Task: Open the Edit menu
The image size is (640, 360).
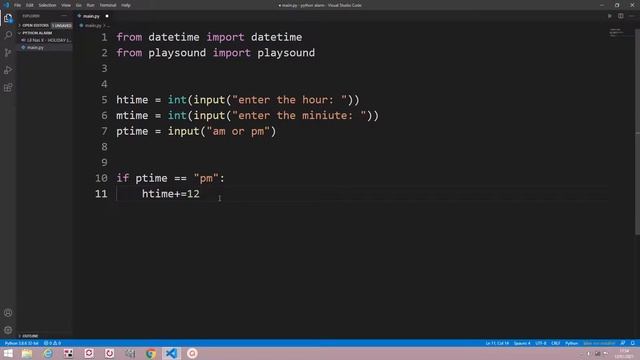Action: (30, 5)
